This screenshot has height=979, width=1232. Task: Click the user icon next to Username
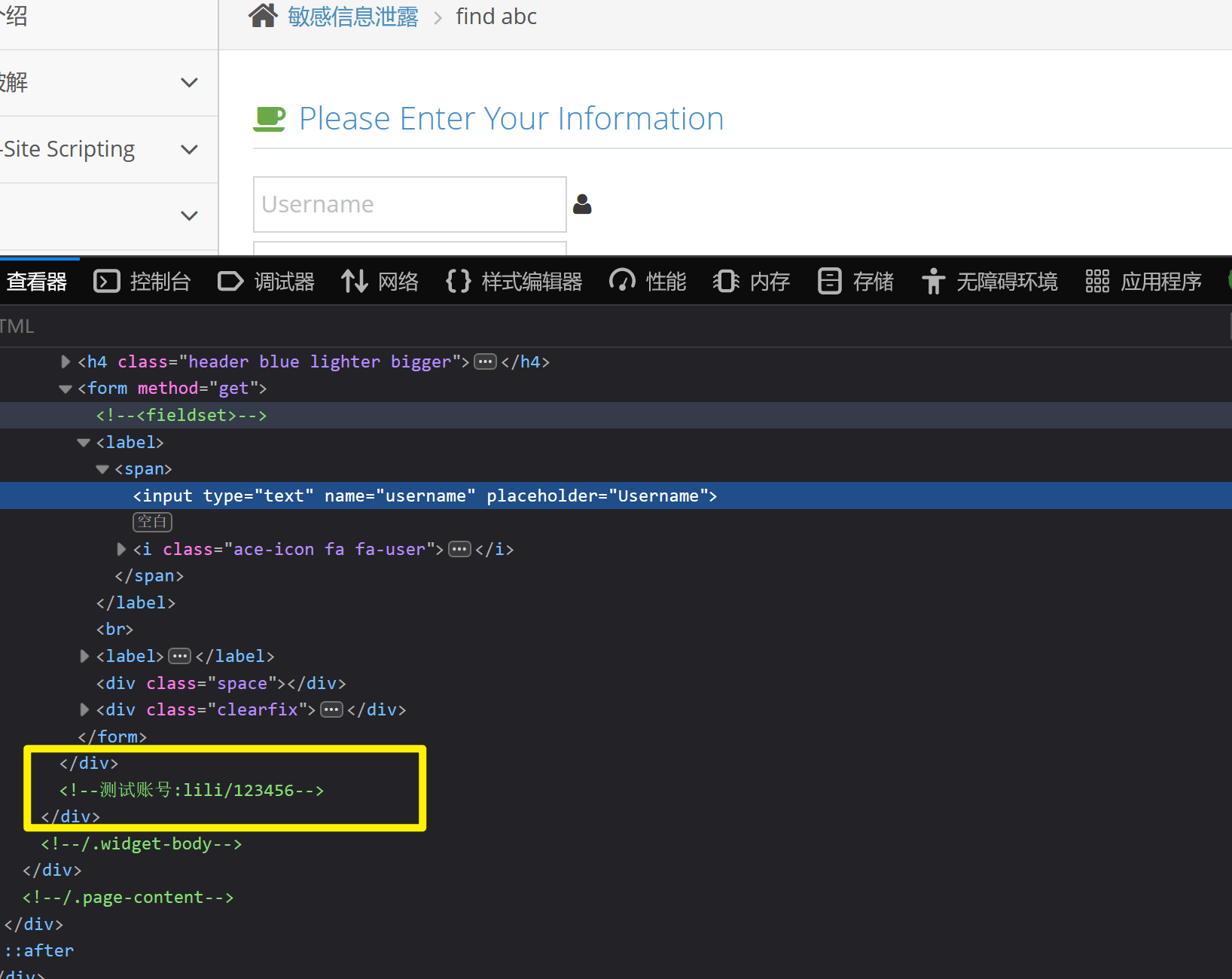[582, 204]
